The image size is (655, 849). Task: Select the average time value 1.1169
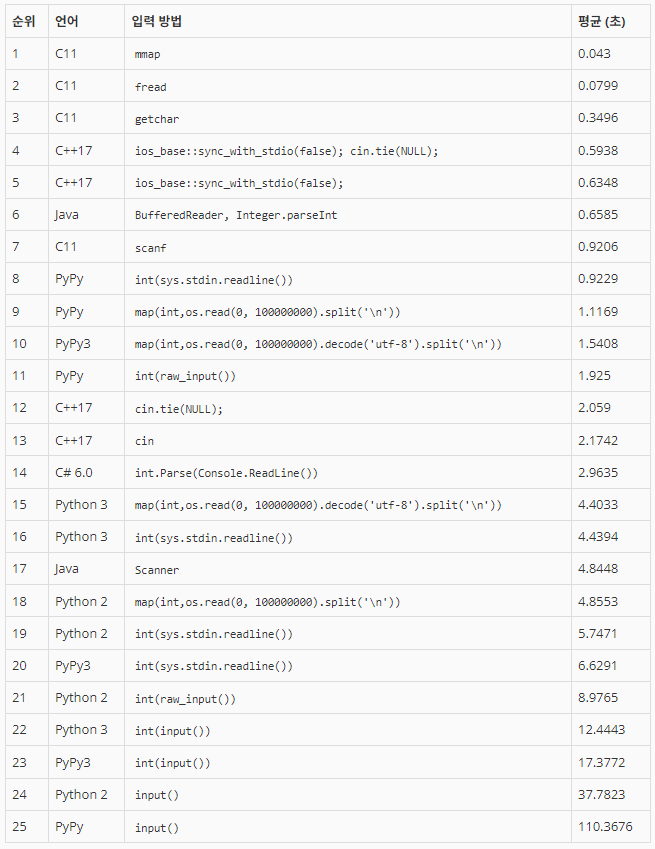[598, 311]
